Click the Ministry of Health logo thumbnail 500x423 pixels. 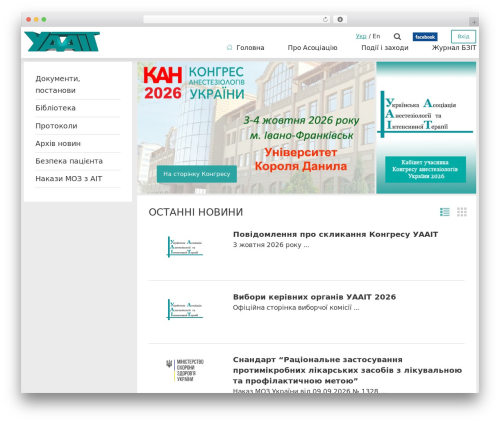coord(185,370)
